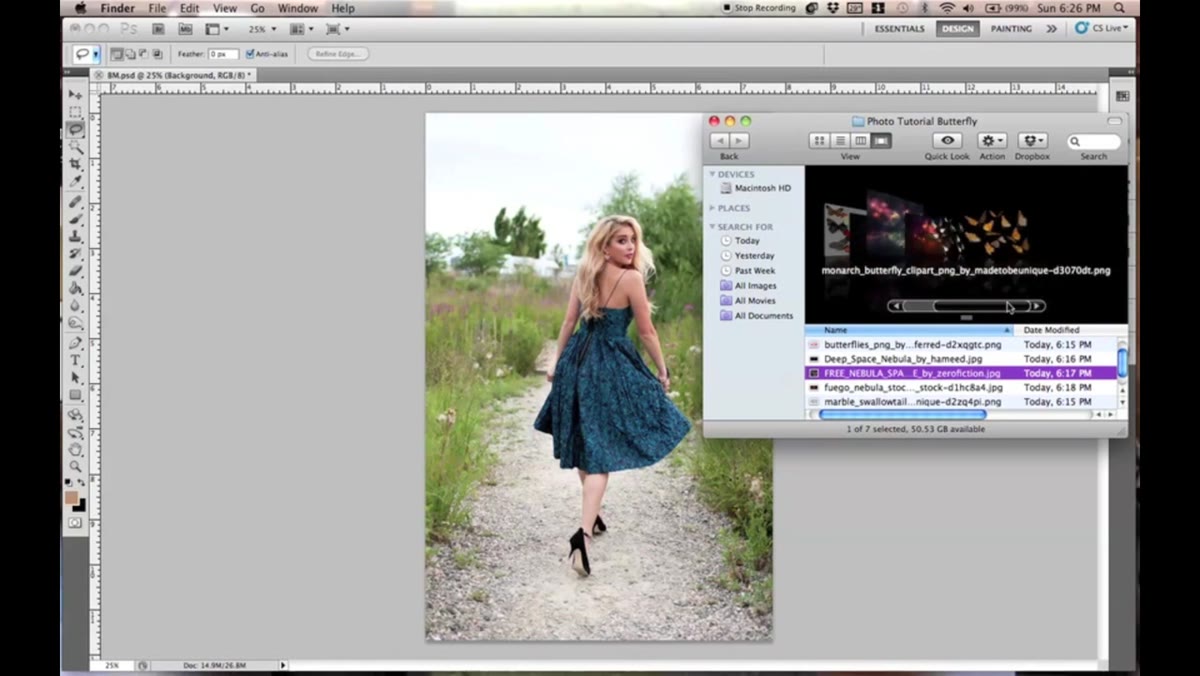Select the 3D Object Rotate tool
The height and width of the screenshot is (676, 1200).
[75, 415]
